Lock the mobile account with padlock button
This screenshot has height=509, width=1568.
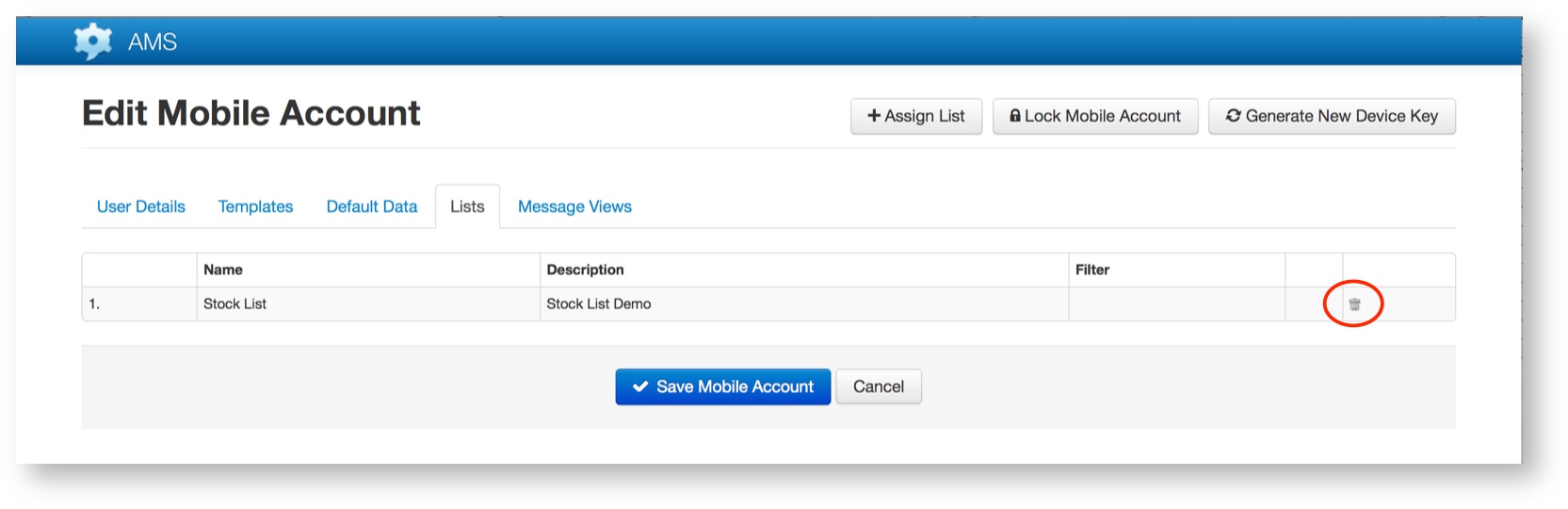(x=1094, y=116)
